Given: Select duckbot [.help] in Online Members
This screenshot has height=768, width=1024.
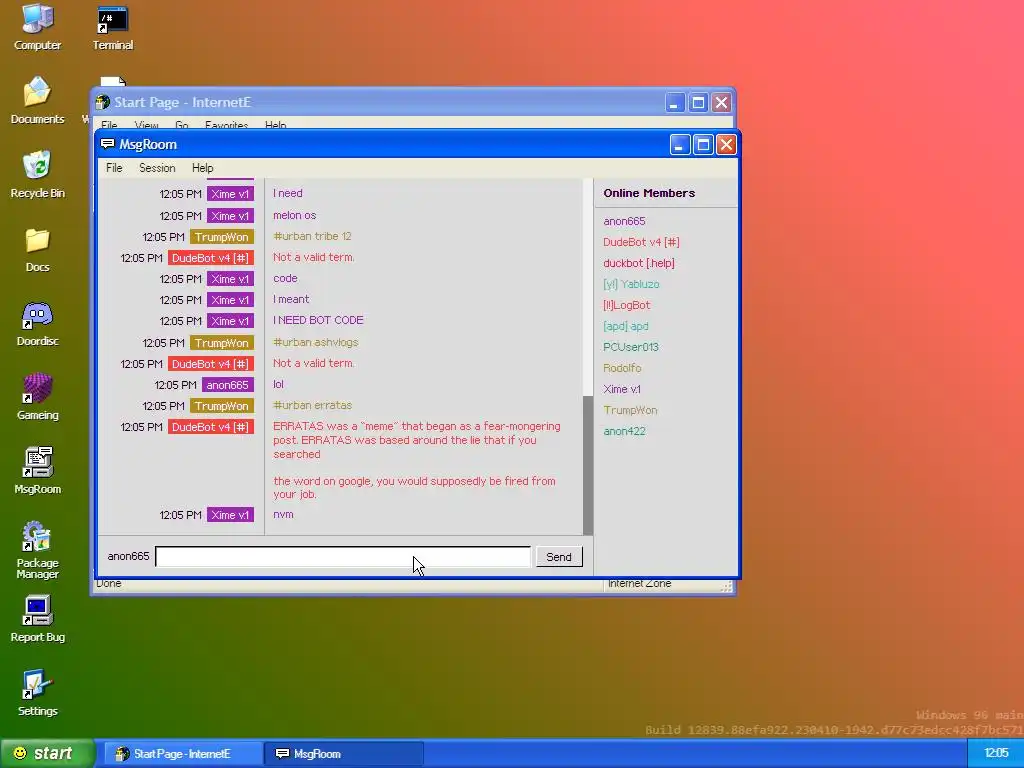Looking at the screenshot, I should 639,263.
